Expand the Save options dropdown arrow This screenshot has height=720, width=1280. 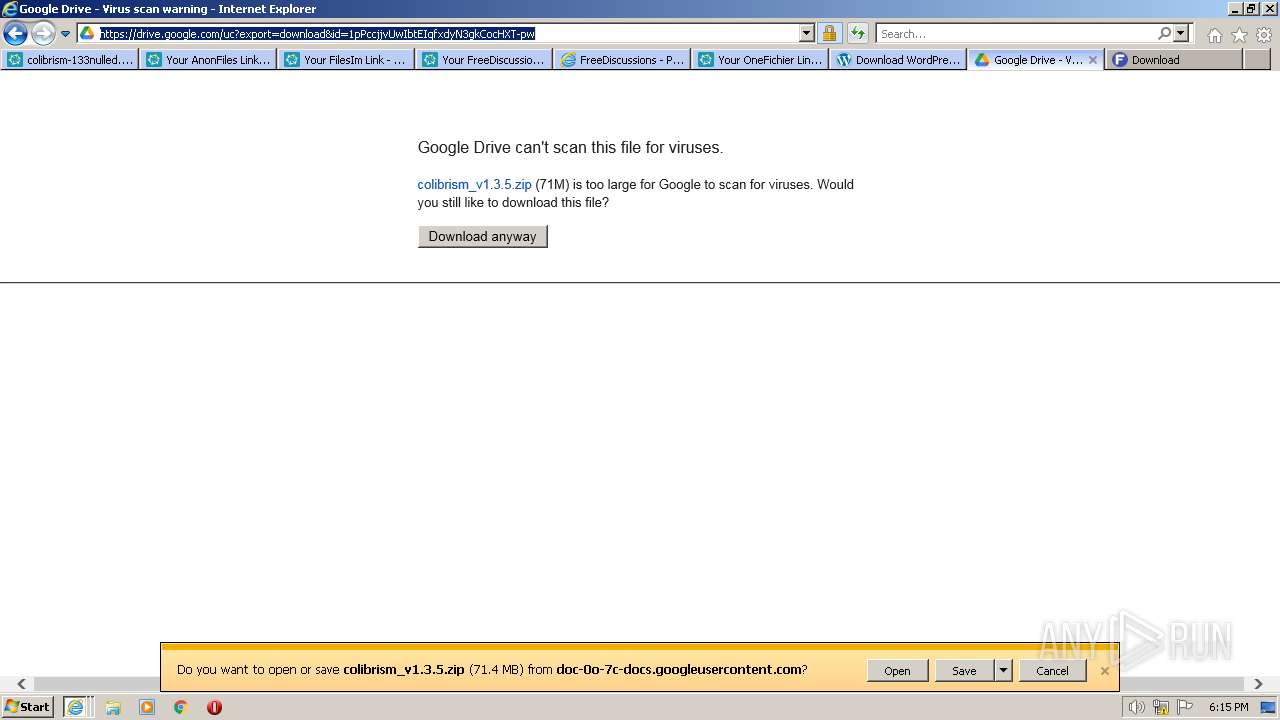(1003, 671)
